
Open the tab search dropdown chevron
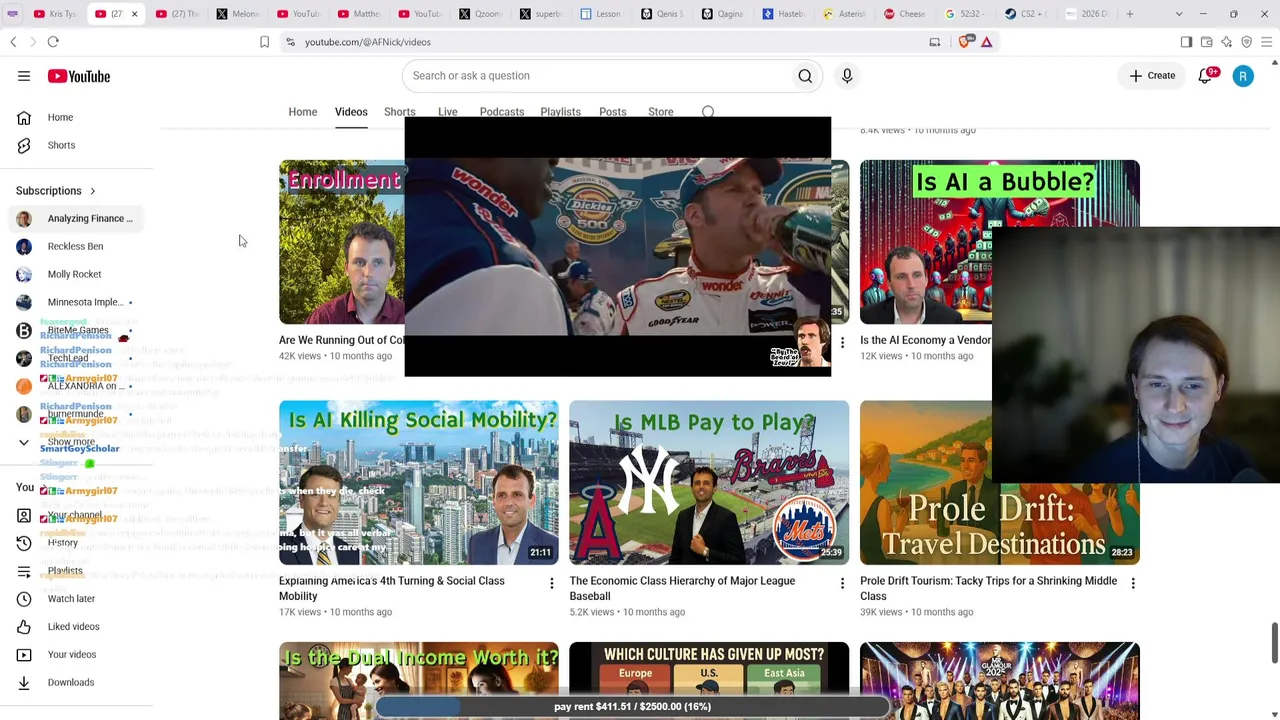pyautogui.click(x=1179, y=14)
